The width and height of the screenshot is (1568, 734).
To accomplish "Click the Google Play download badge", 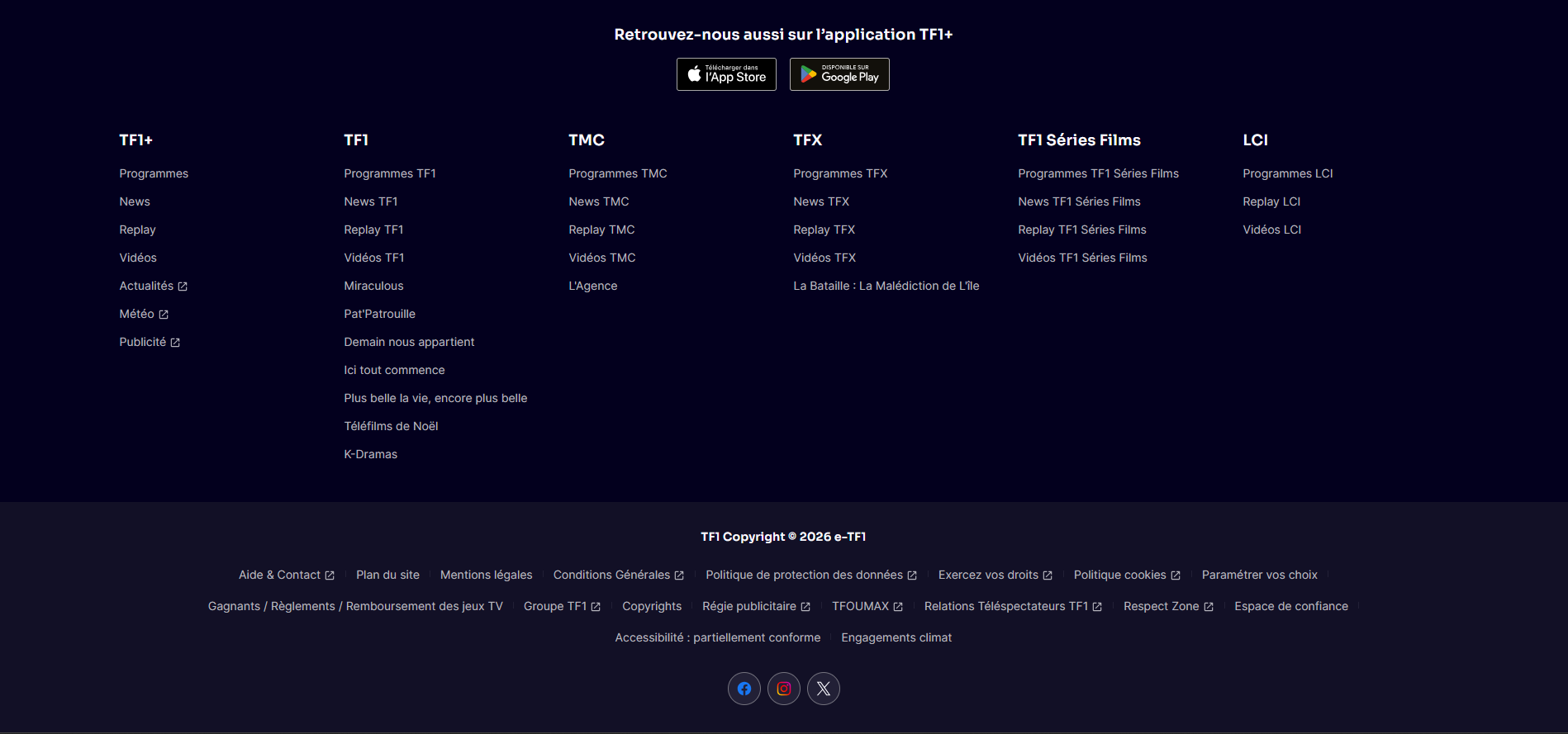I will click(839, 74).
